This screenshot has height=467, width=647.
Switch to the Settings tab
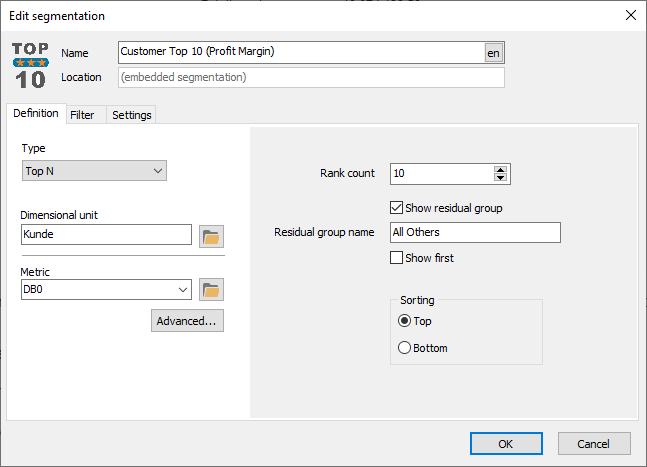tap(132, 115)
